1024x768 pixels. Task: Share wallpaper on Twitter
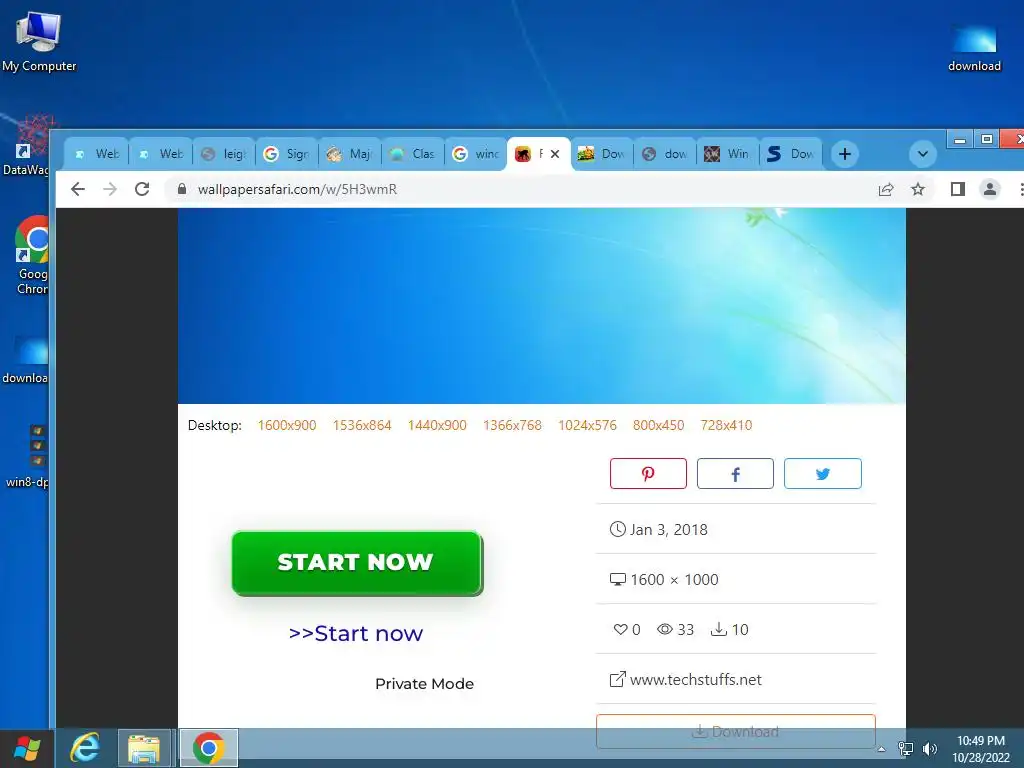tap(823, 473)
